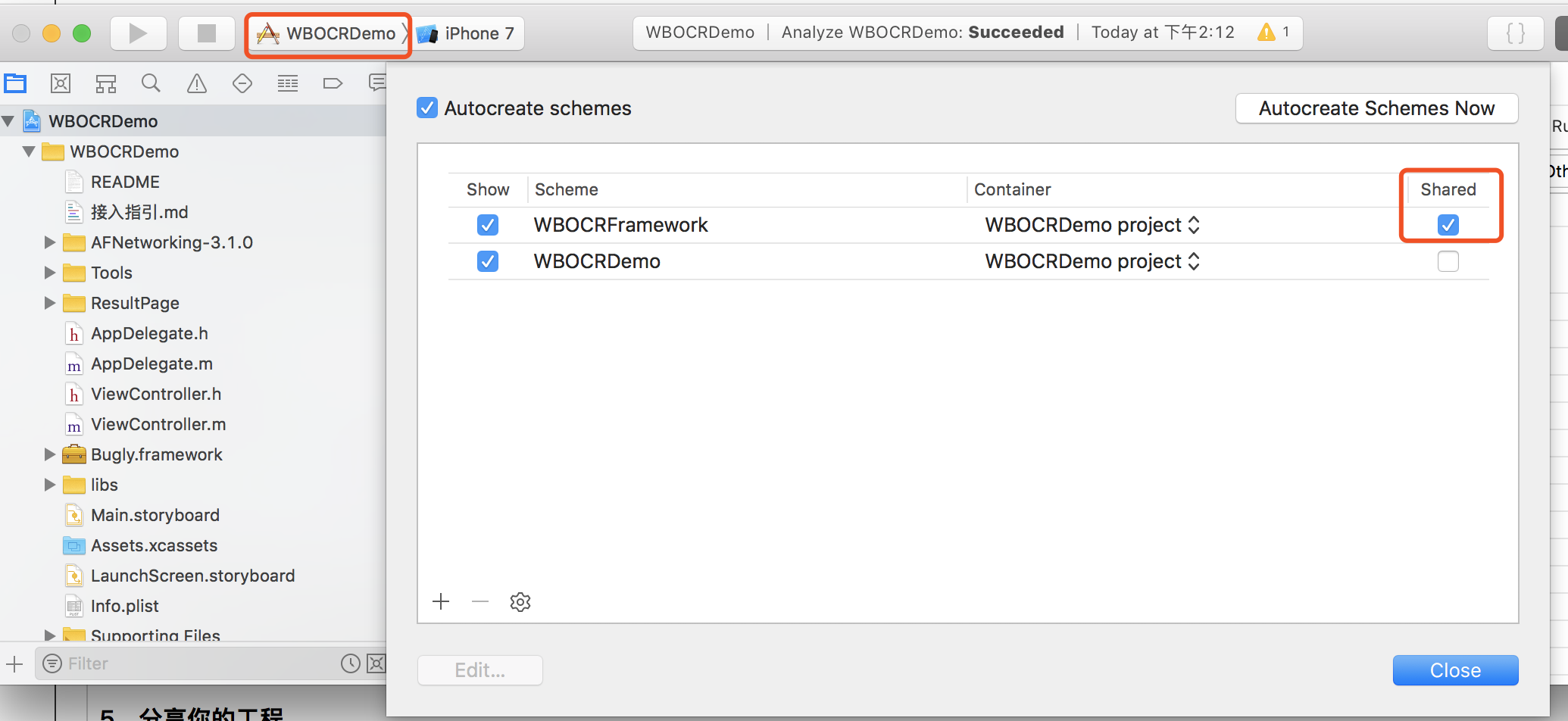Uncheck Shared for WBOCRFramework scheme
The image size is (1568, 721).
1448,225
